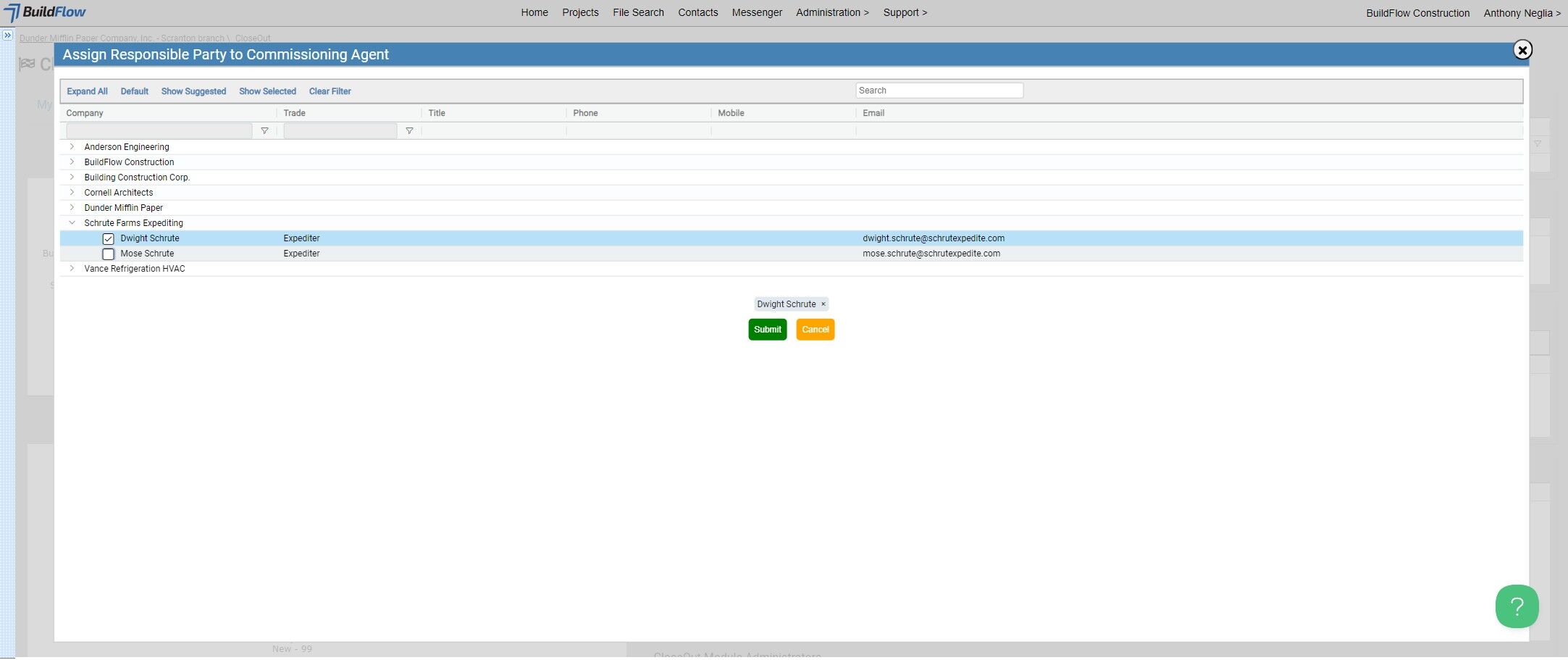Check the Mose Schrute checkbox
The width and height of the screenshot is (1568, 660).
[x=108, y=254]
